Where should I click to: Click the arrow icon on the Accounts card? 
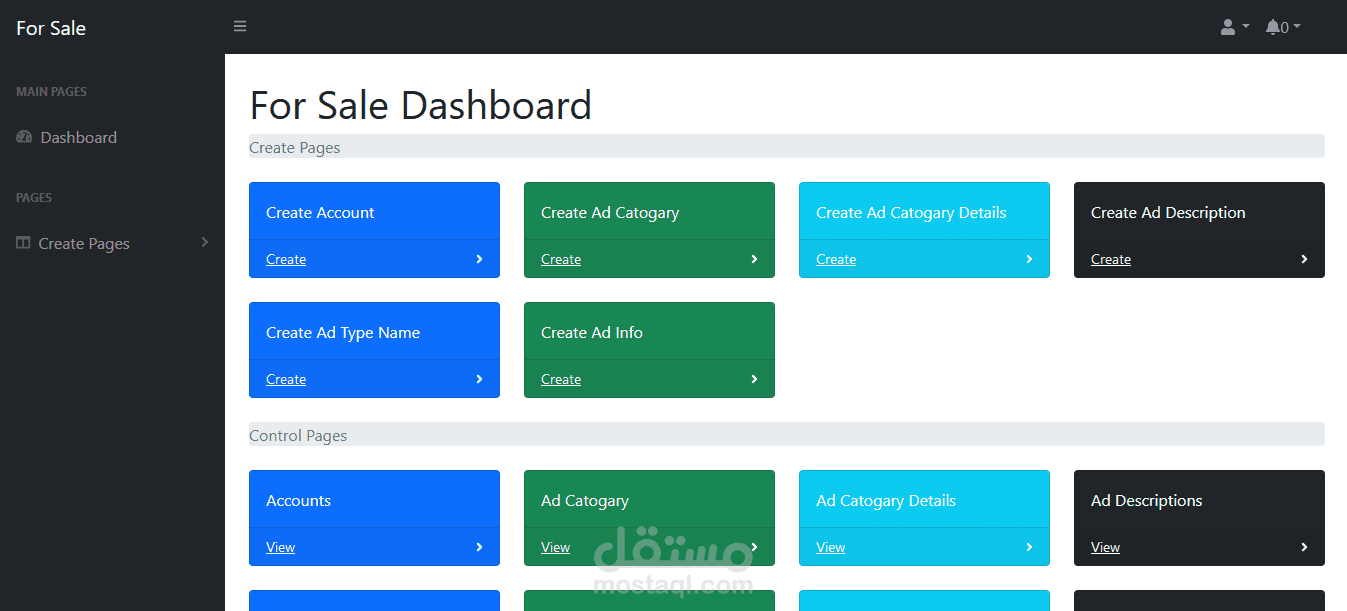click(481, 546)
